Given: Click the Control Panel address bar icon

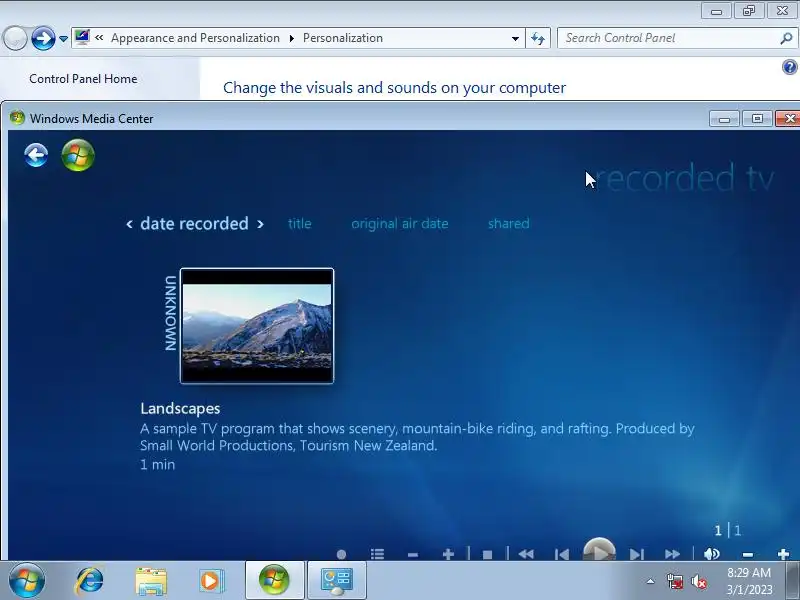Looking at the screenshot, I should click(82, 37).
